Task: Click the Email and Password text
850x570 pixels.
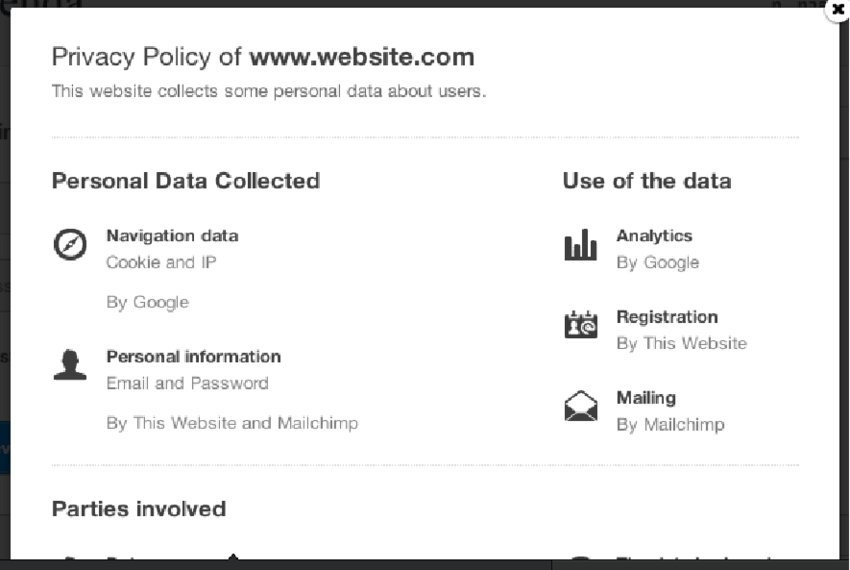Action: coord(187,383)
